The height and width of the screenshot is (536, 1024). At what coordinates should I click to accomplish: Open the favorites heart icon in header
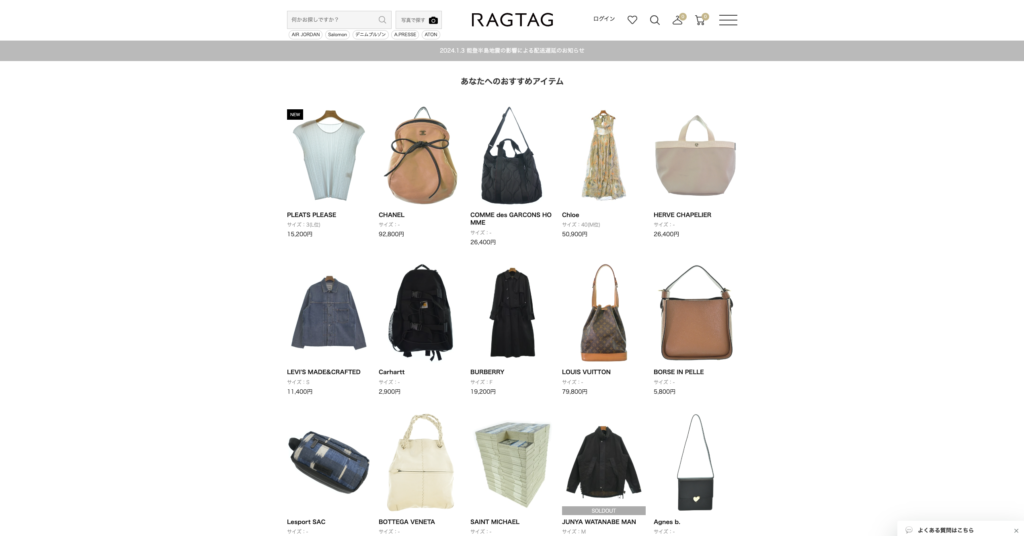point(632,20)
